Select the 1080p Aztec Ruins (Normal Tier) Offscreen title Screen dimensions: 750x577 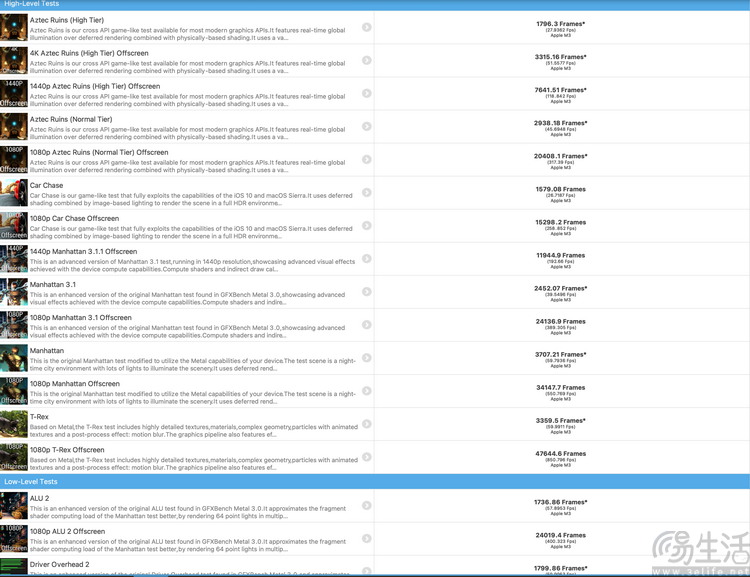pyautogui.click(x=99, y=152)
